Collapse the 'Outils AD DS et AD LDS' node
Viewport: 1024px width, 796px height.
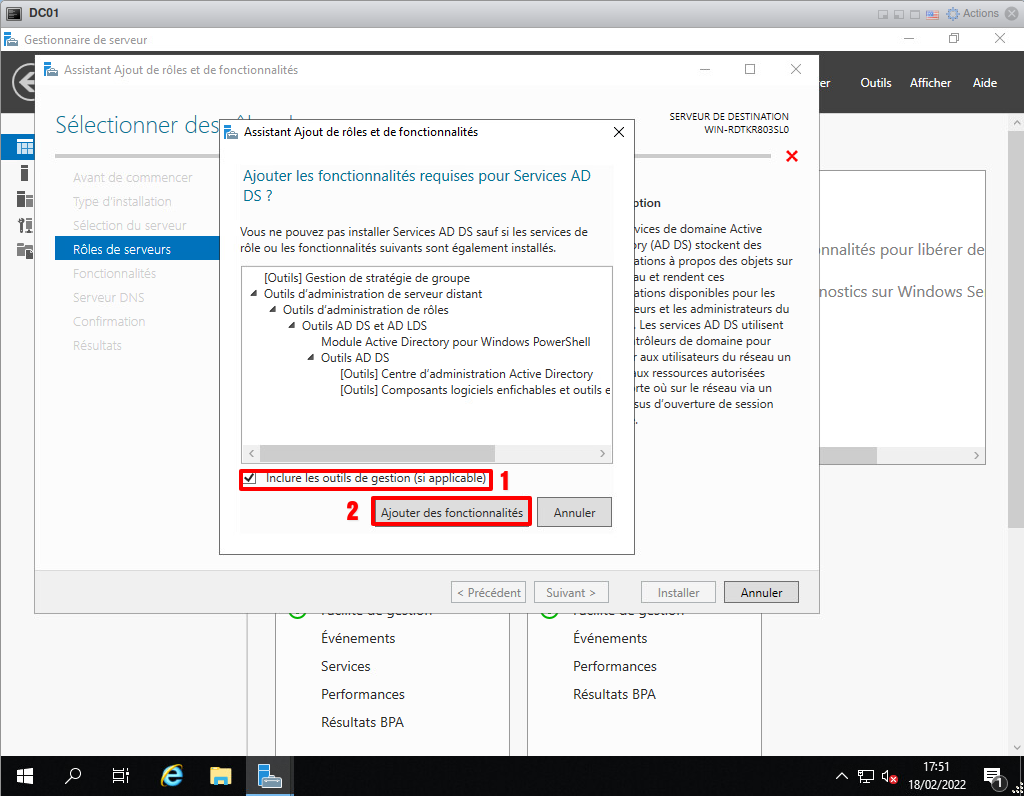click(x=292, y=326)
